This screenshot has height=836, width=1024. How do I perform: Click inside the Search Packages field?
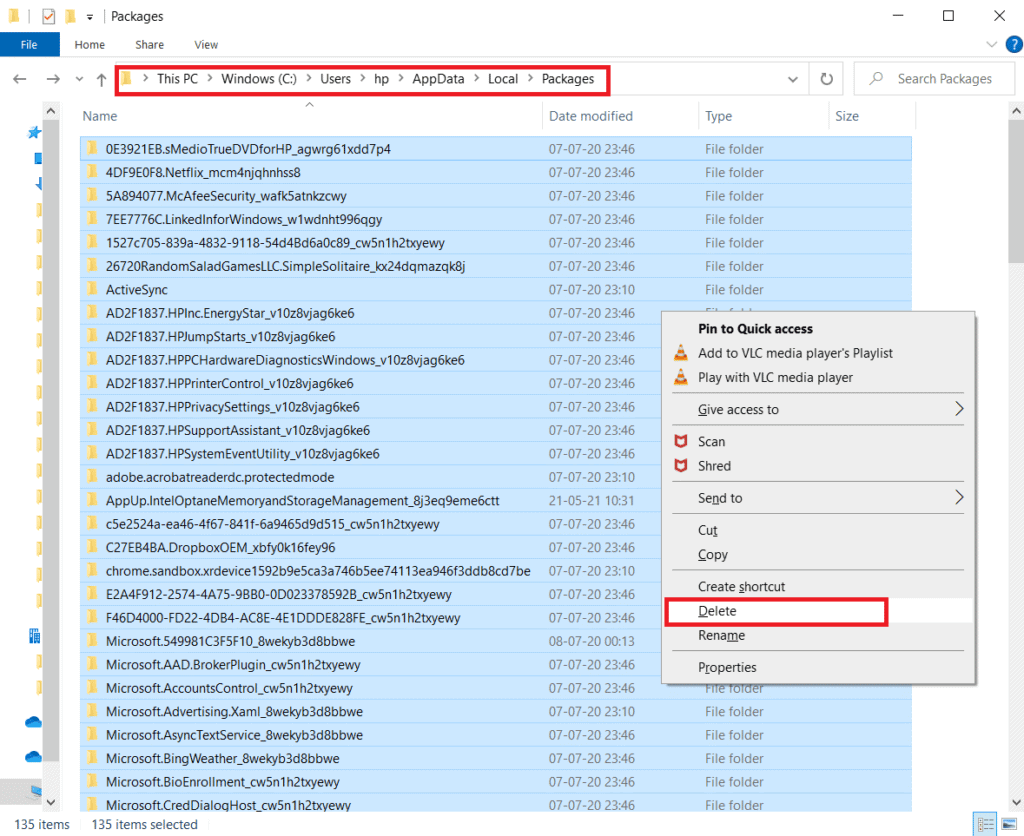click(x=935, y=78)
